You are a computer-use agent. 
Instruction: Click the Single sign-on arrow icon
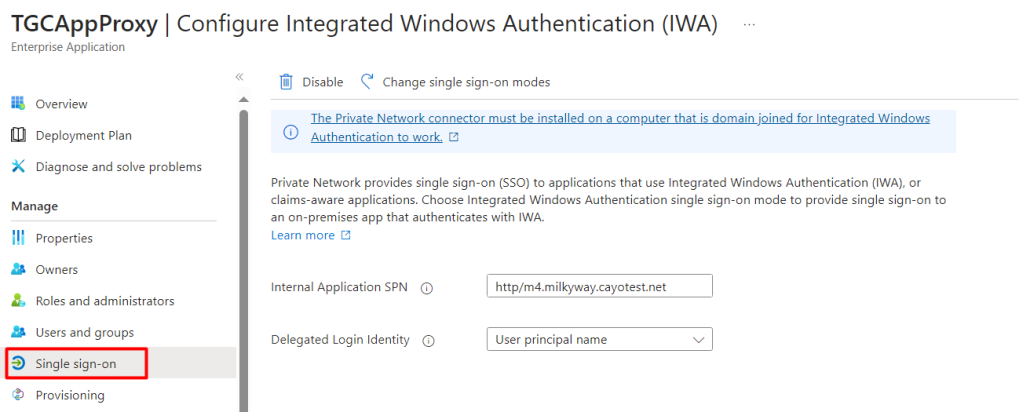tap(18, 363)
